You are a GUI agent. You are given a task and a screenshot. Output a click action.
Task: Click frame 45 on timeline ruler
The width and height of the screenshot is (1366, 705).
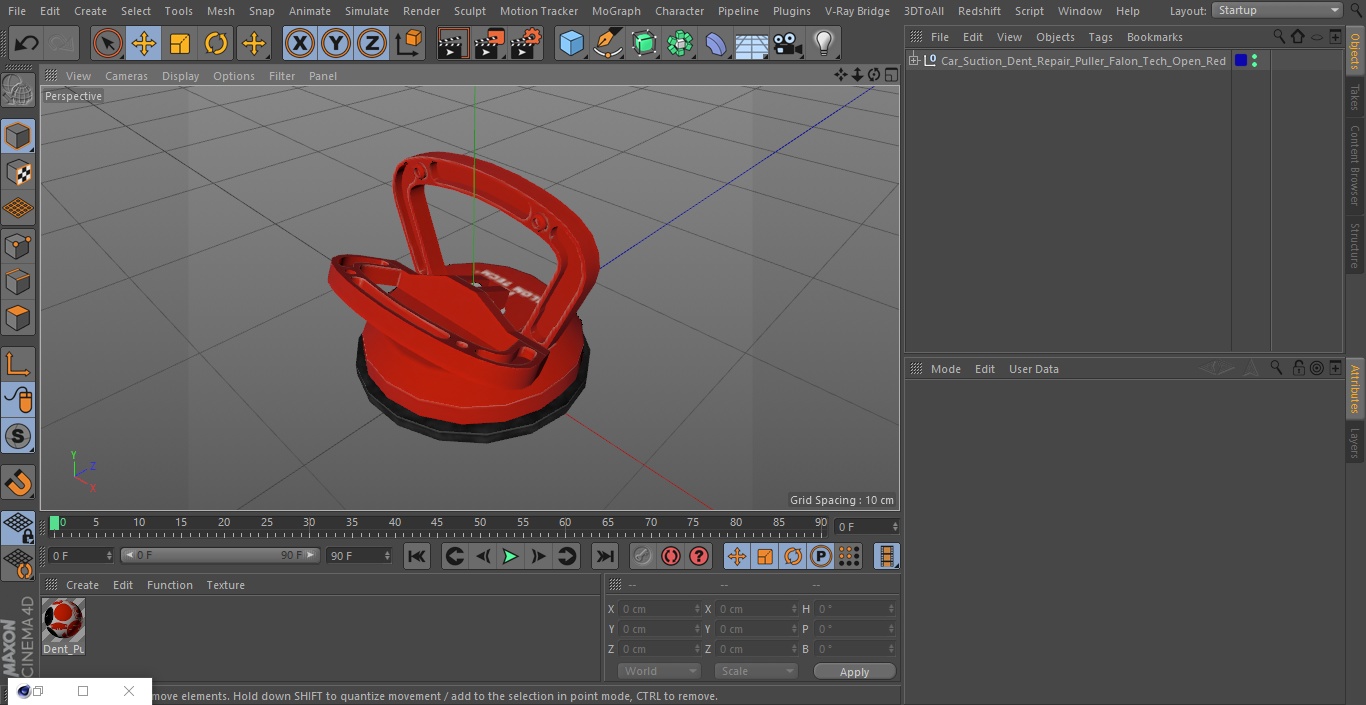(x=437, y=523)
